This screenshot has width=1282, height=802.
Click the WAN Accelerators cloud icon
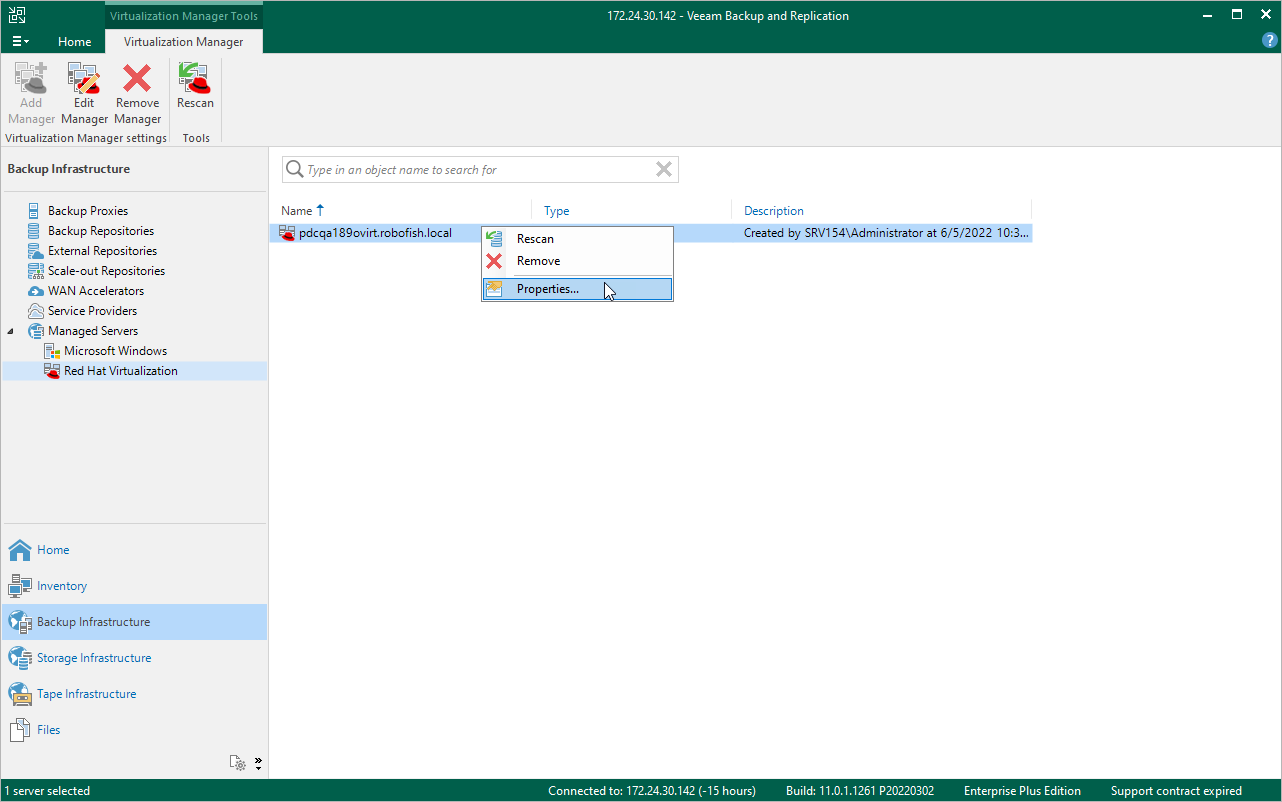(x=36, y=291)
